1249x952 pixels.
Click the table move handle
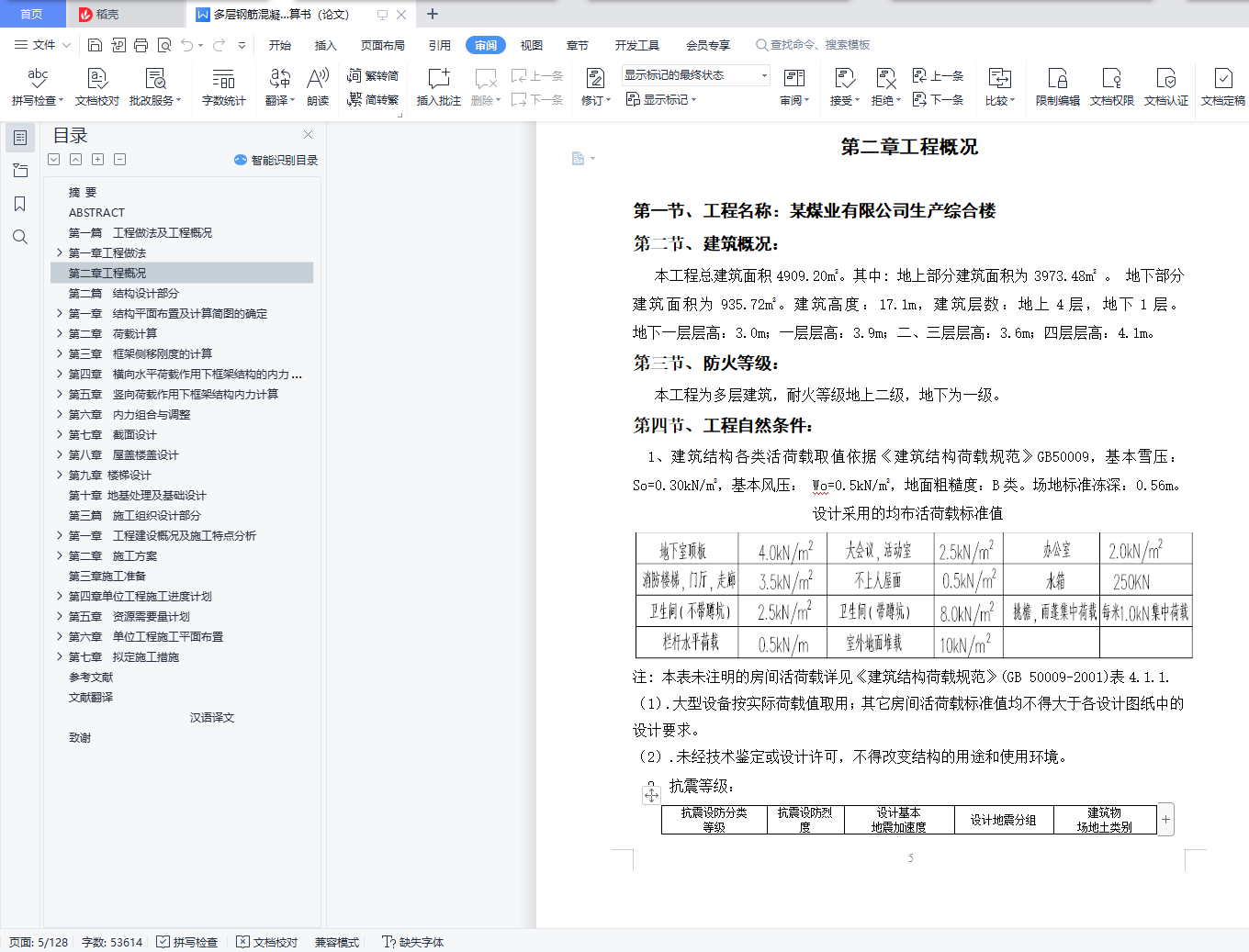[x=651, y=795]
